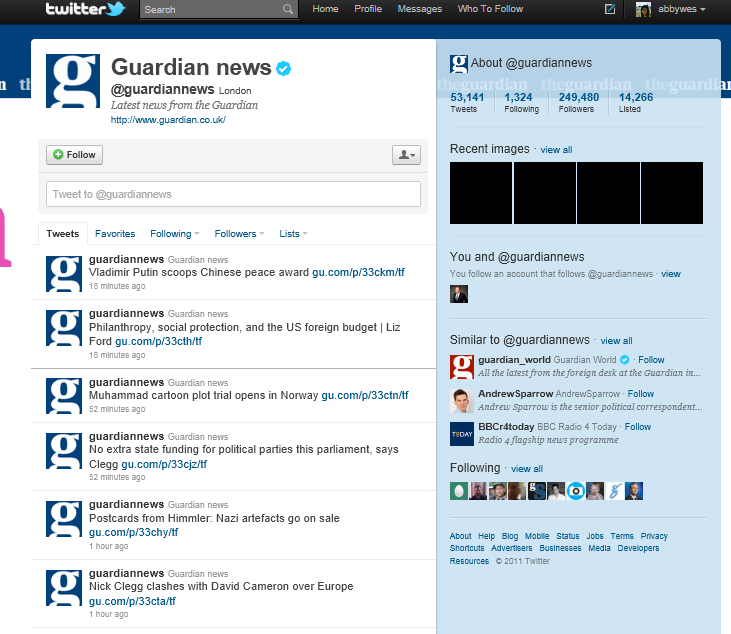Viewport: 731px width, 634px height.
Task: Expand the Lists tab dropdown
Action: [x=305, y=234]
